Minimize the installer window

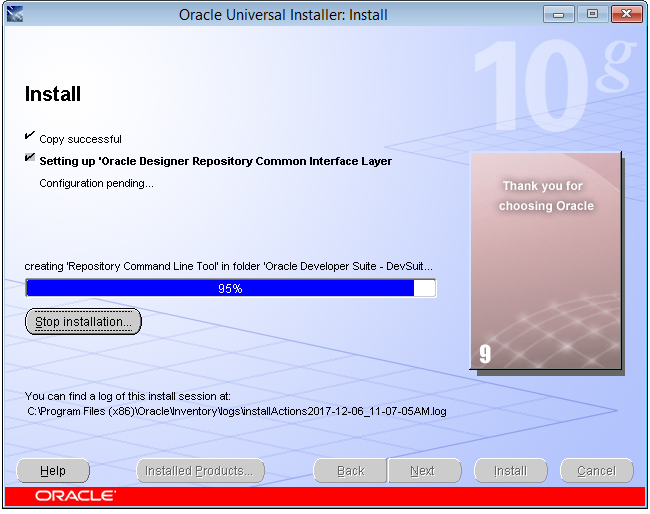[558, 15]
